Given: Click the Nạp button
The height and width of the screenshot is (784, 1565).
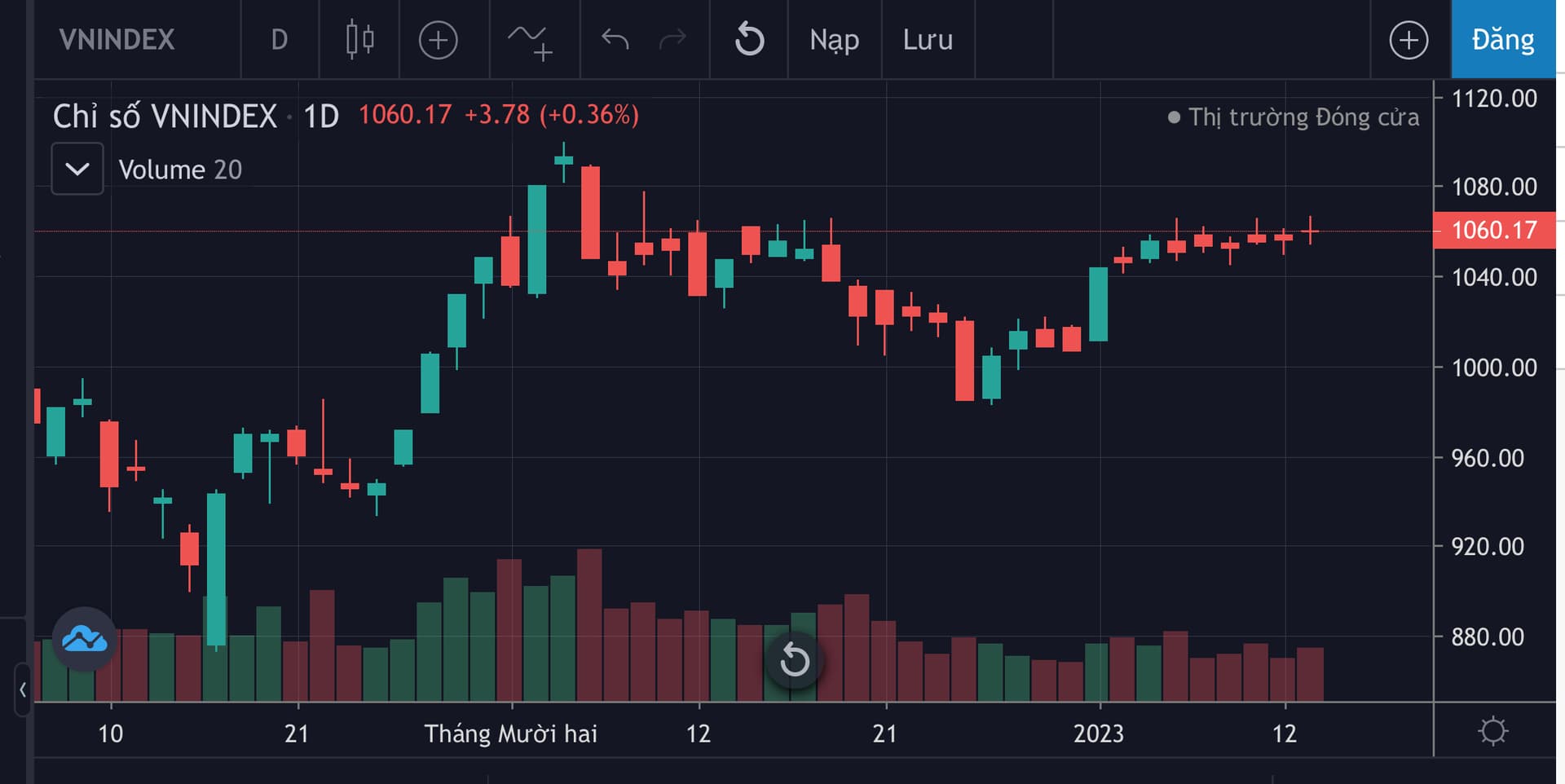Looking at the screenshot, I should pos(834,40).
